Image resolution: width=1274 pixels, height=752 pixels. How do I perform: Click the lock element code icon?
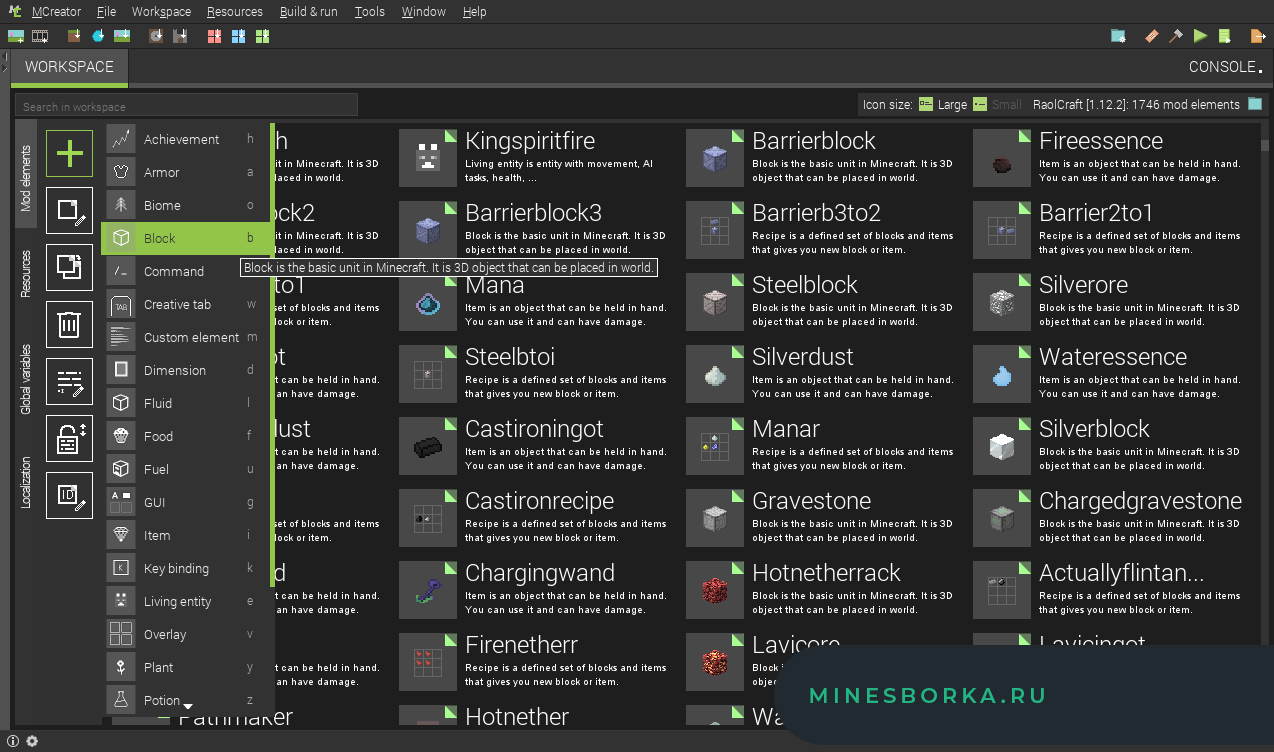tap(69, 438)
